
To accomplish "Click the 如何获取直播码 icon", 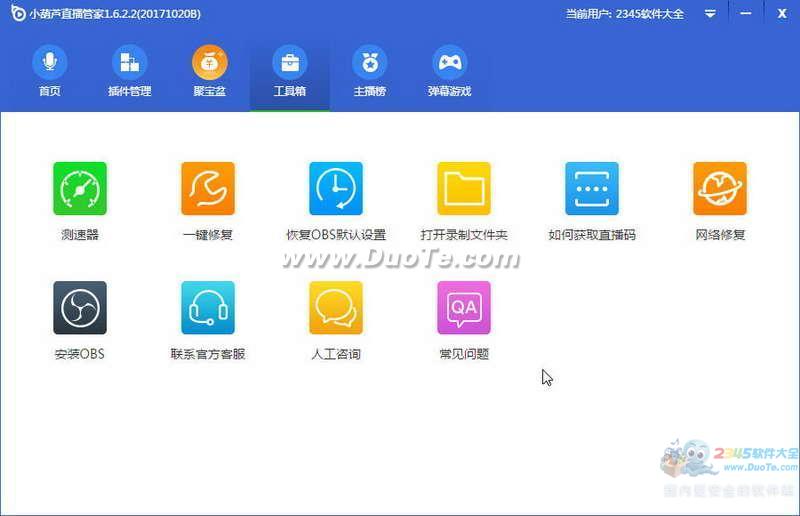I will point(591,189).
